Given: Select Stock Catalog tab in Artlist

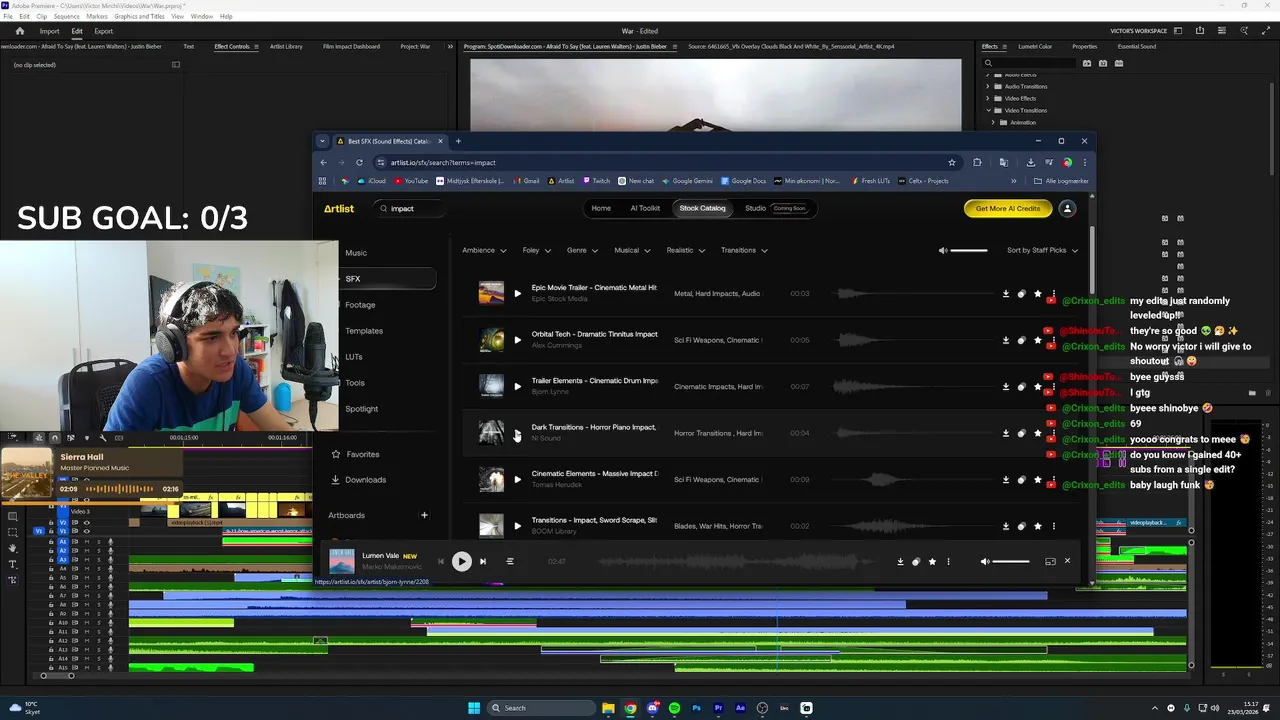Looking at the screenshot, I should tap(702, 208).
